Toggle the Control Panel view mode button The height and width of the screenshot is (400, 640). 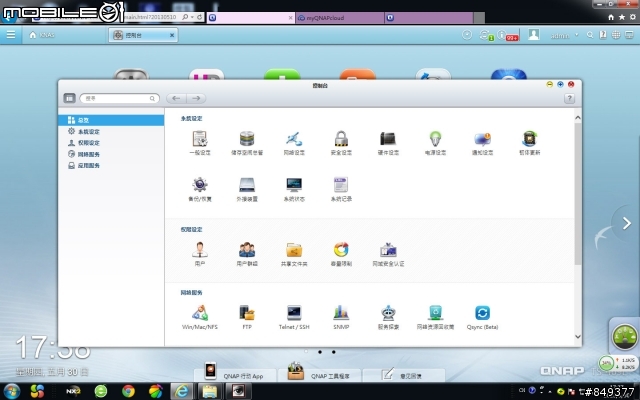[69, 98]
